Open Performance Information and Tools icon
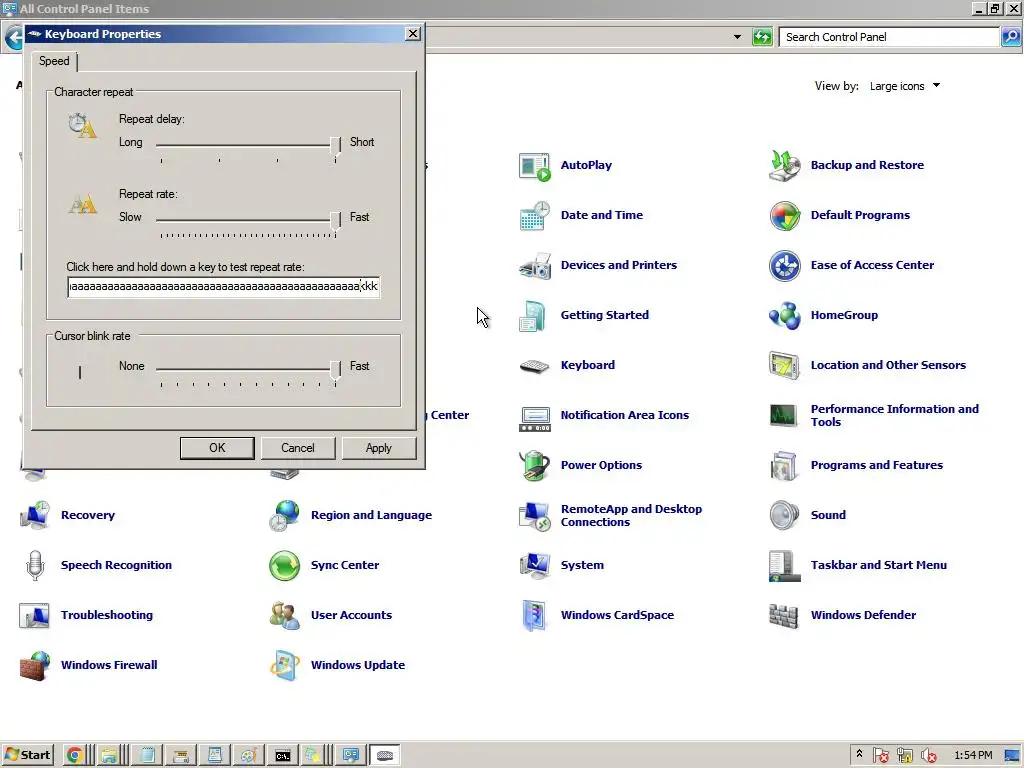1024x768 pixels. [x=784, y=415]
